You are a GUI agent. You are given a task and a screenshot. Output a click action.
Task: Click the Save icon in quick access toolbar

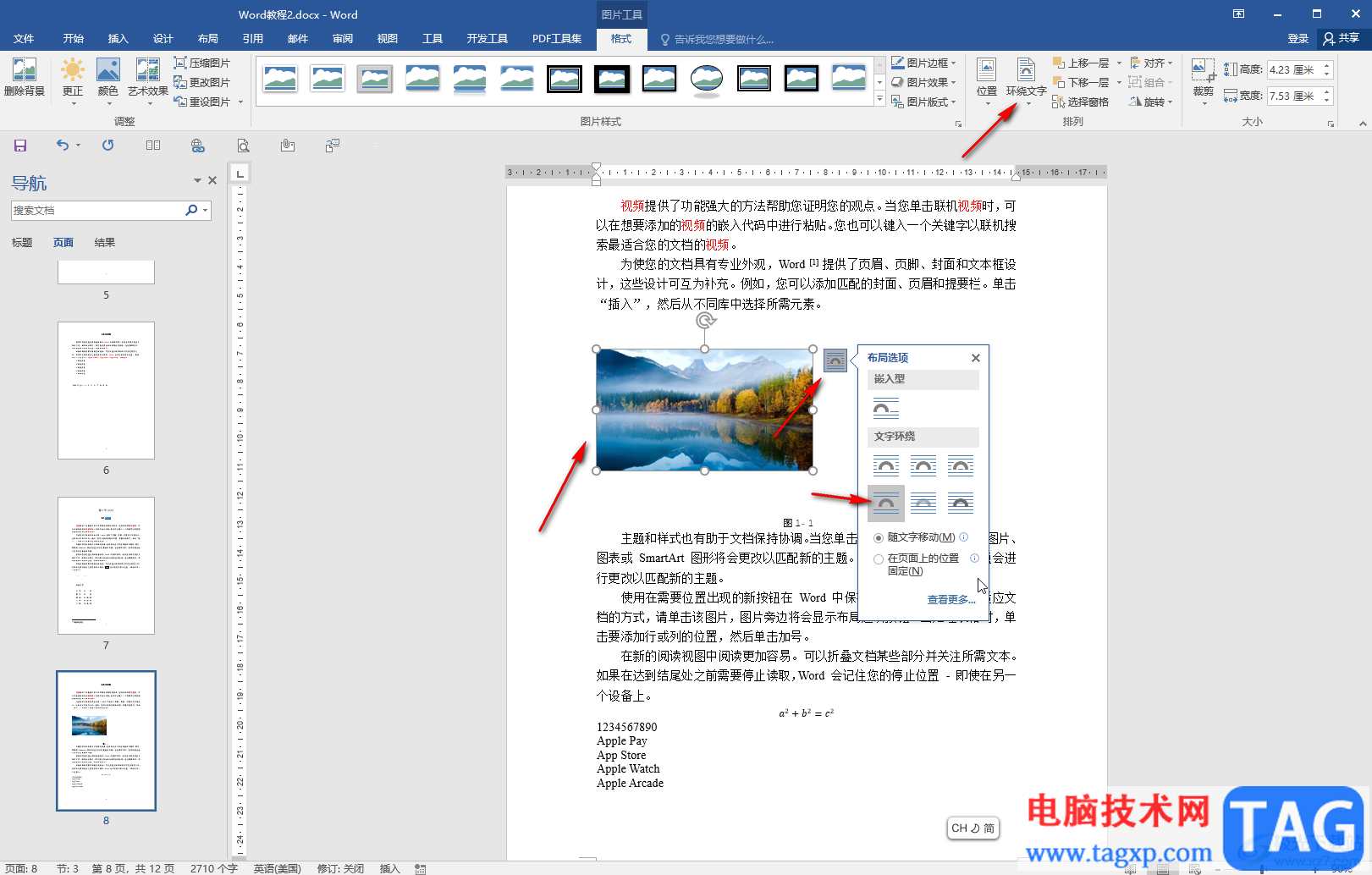20,146
